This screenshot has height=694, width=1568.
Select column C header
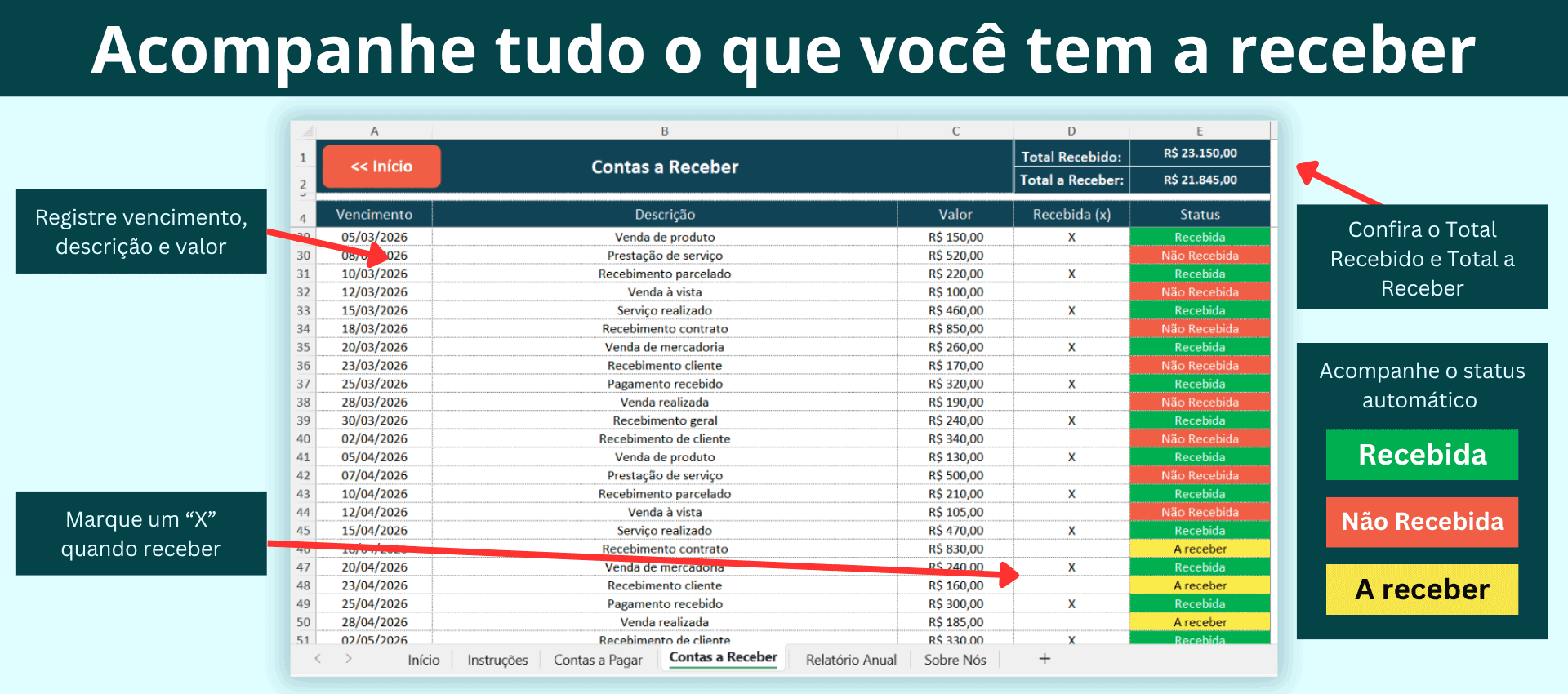(x=955, y=131)
